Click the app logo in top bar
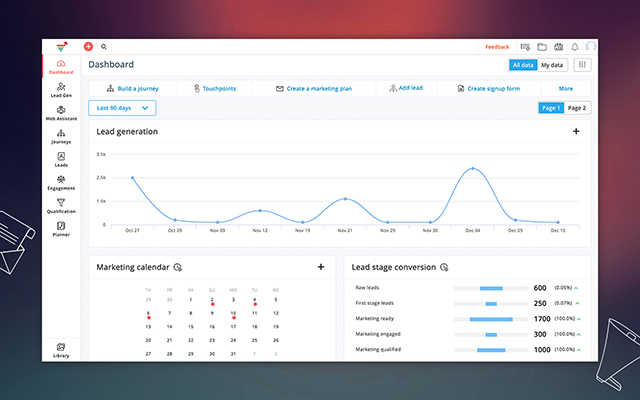The image size is (640, 400). [x=62, y=47]
